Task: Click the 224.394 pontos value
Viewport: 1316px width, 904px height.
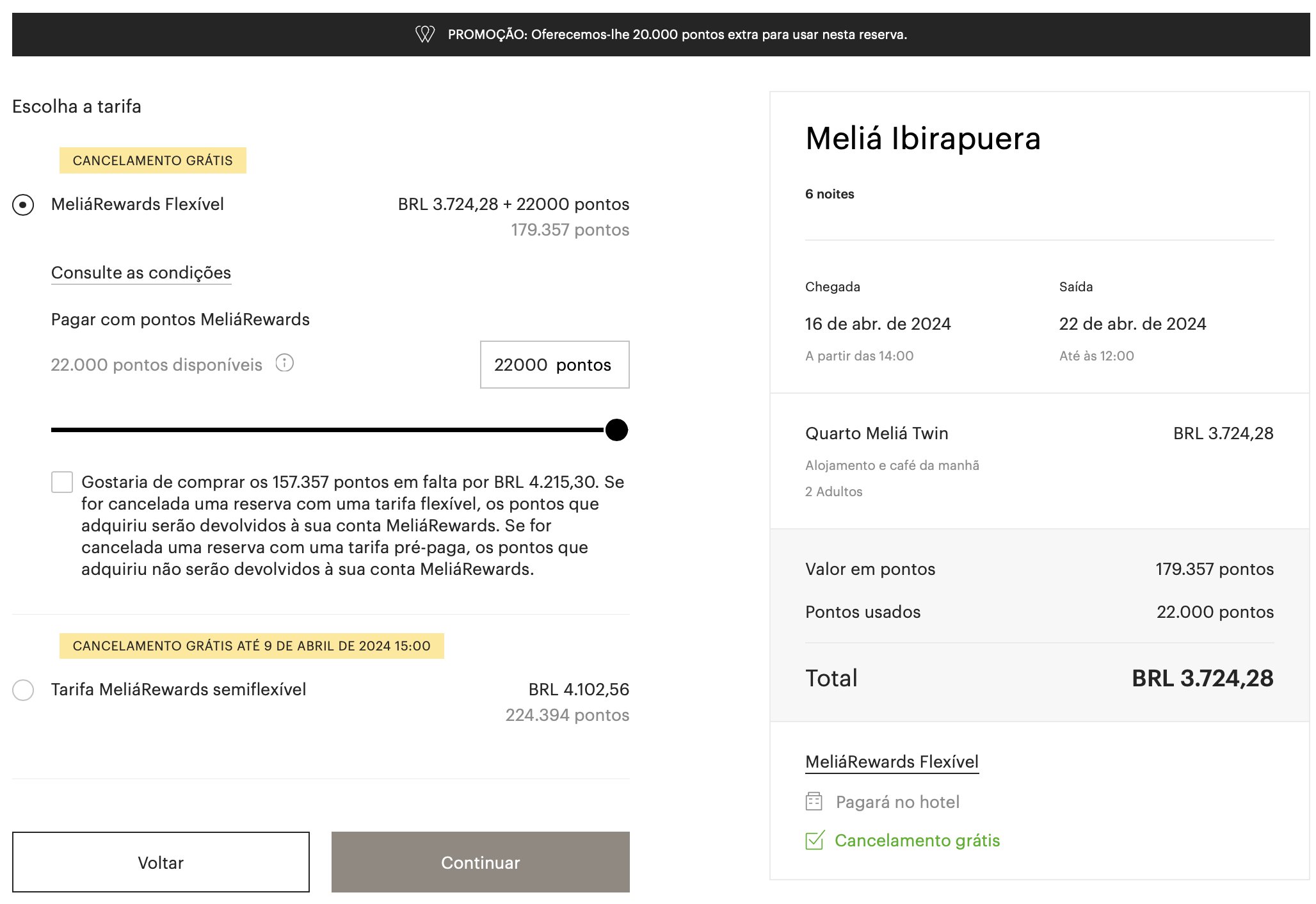Action: [x=567, y=715]
